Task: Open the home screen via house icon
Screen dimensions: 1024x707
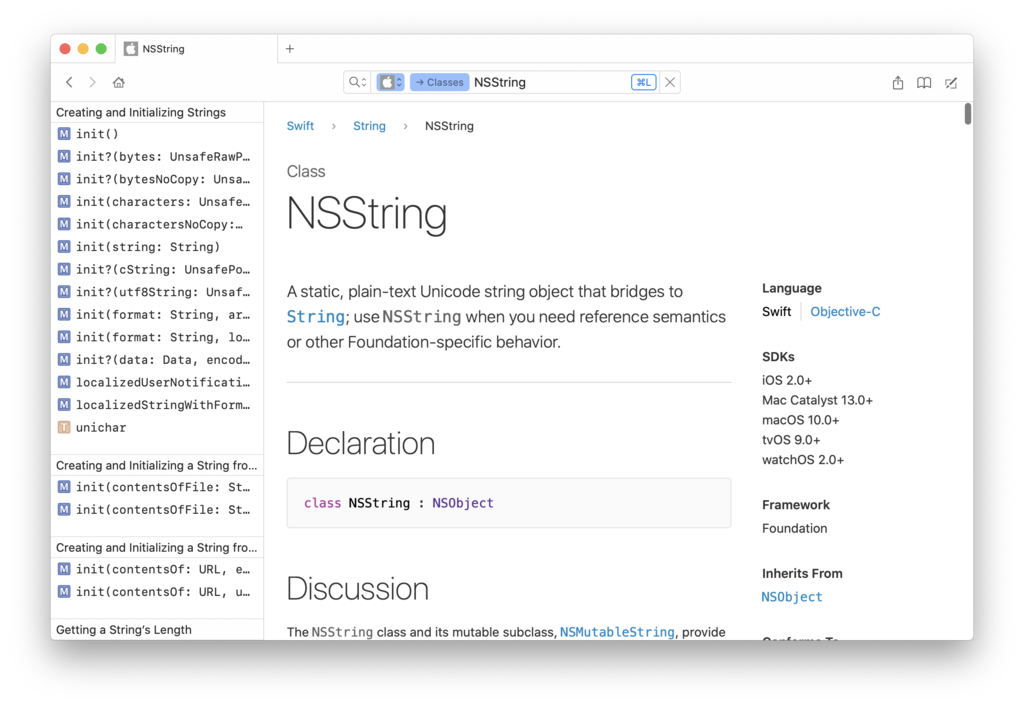Action: (118, 82)
